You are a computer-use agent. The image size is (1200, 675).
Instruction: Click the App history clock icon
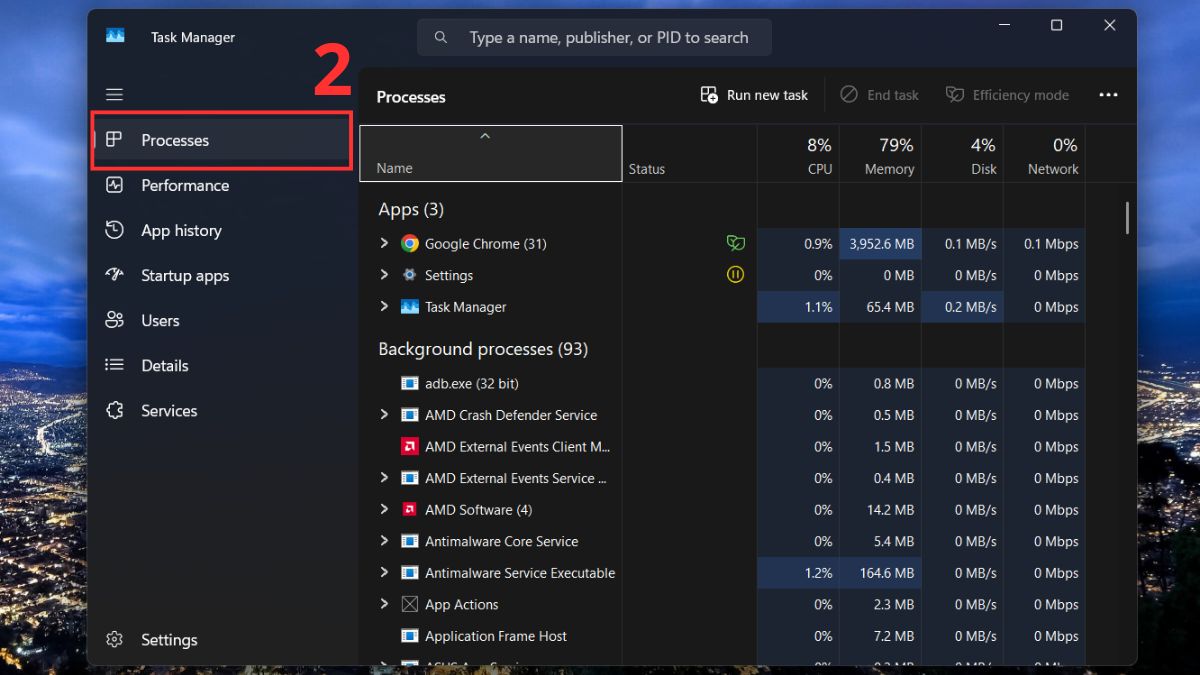(x=114, y=230)
